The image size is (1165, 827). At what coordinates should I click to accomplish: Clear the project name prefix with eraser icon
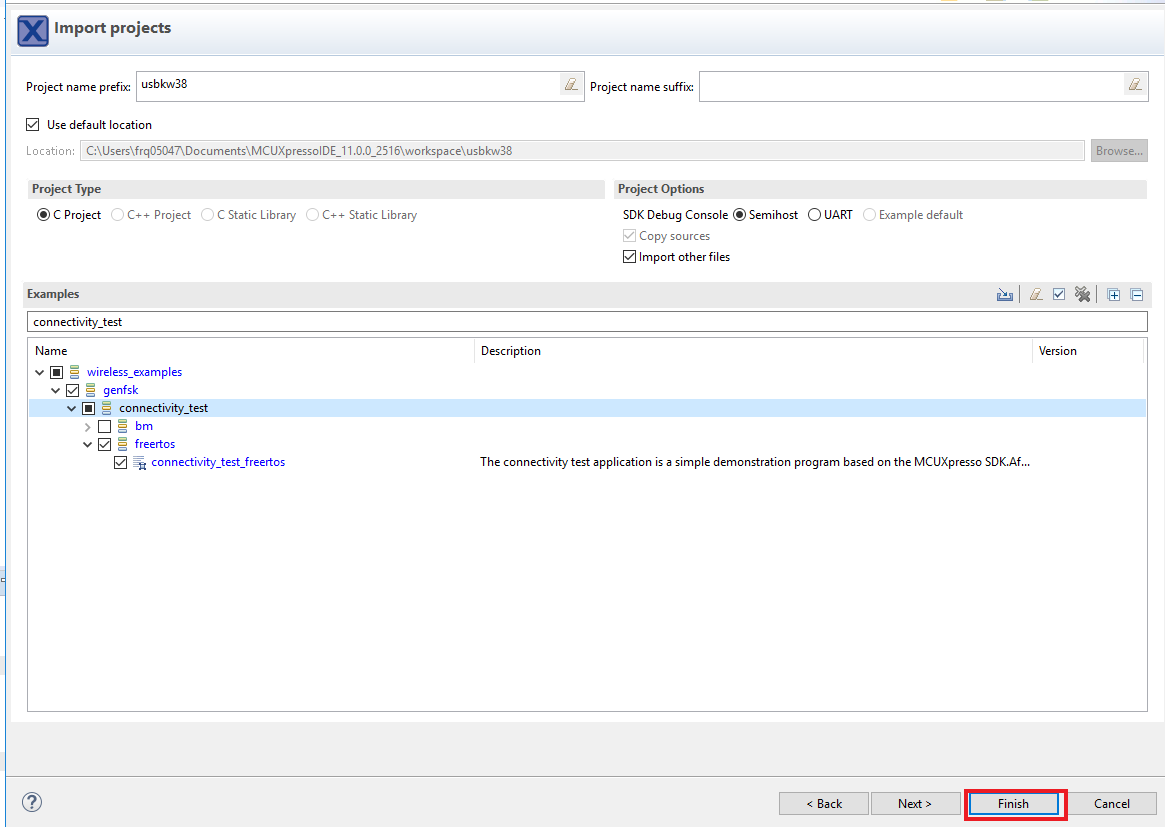tap(571, 85)
